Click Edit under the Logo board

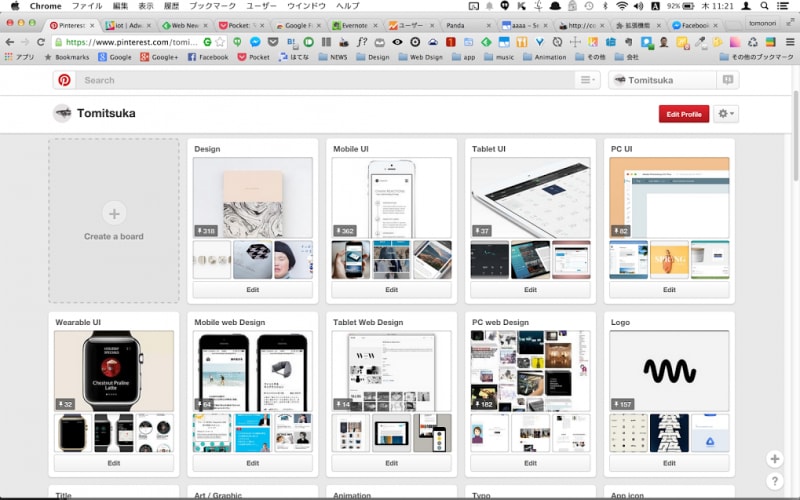click(x=668, y=463)
